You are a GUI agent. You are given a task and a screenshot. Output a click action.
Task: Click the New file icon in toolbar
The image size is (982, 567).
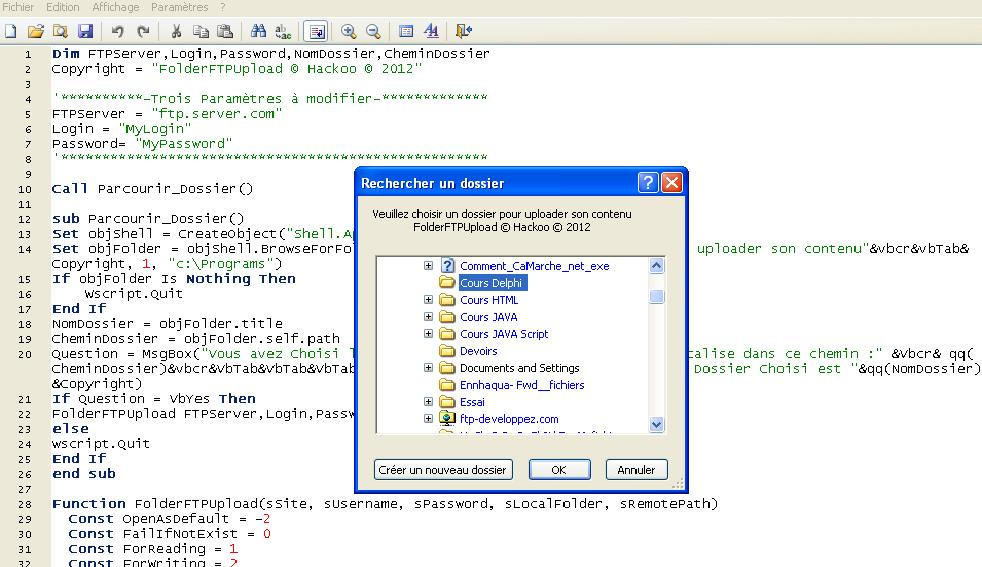tap(11, 31)
